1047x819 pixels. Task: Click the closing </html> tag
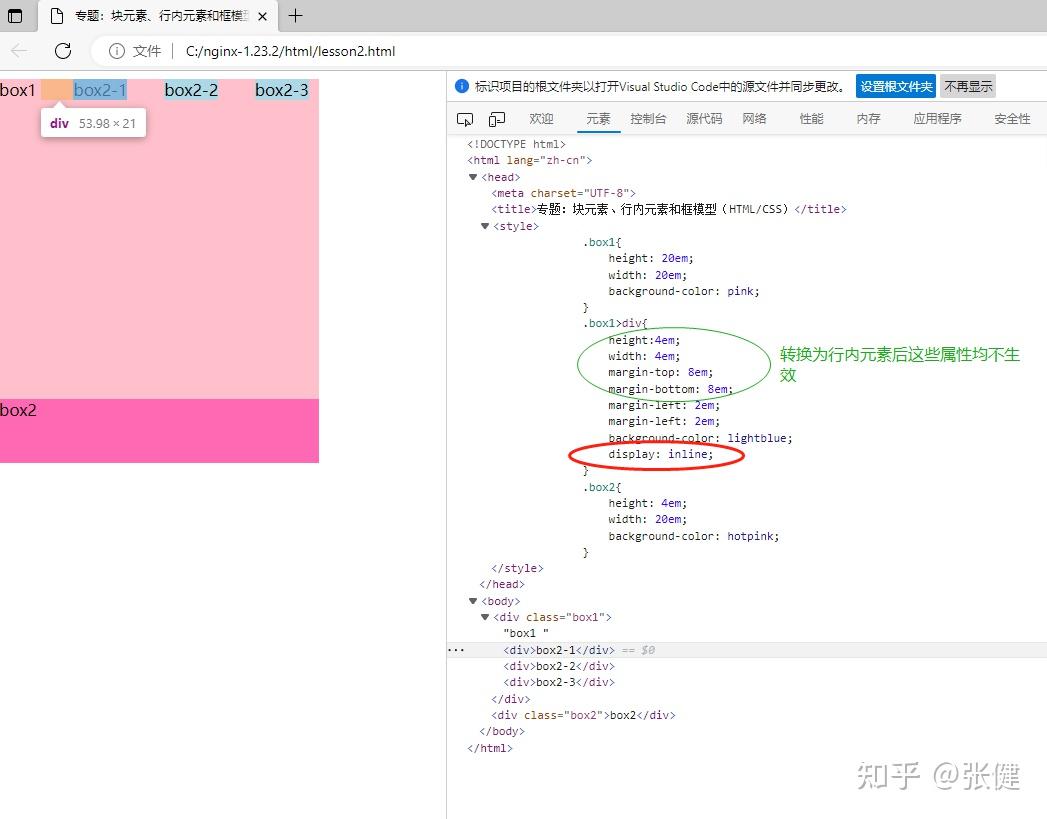click(489, 748)
